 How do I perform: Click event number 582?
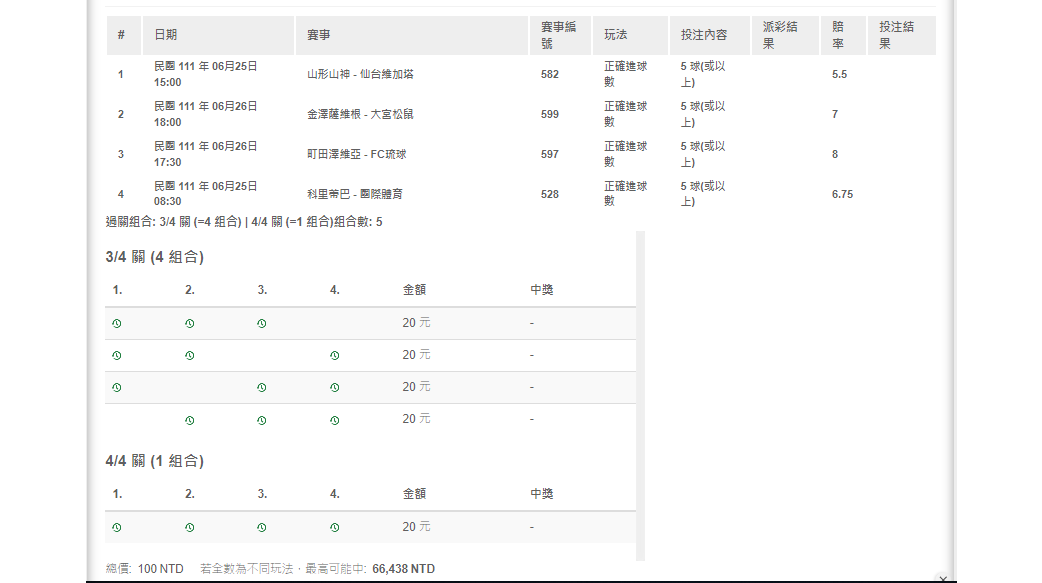(550, 74)
